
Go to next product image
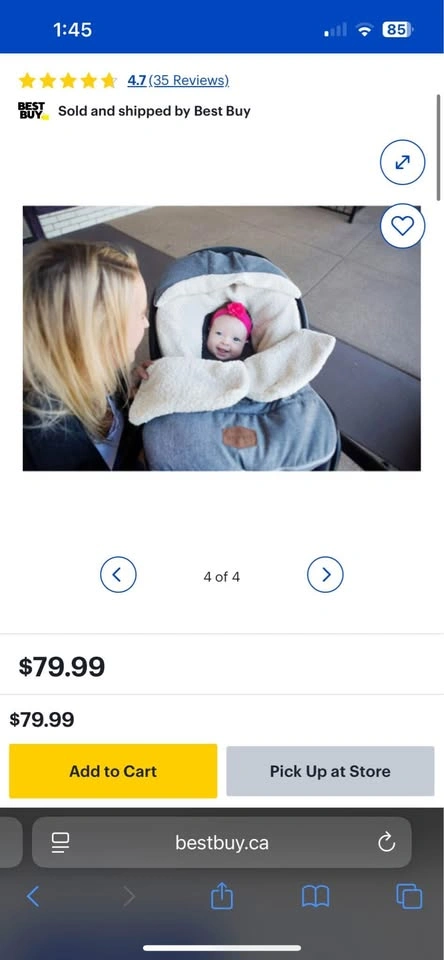point(325,574)
